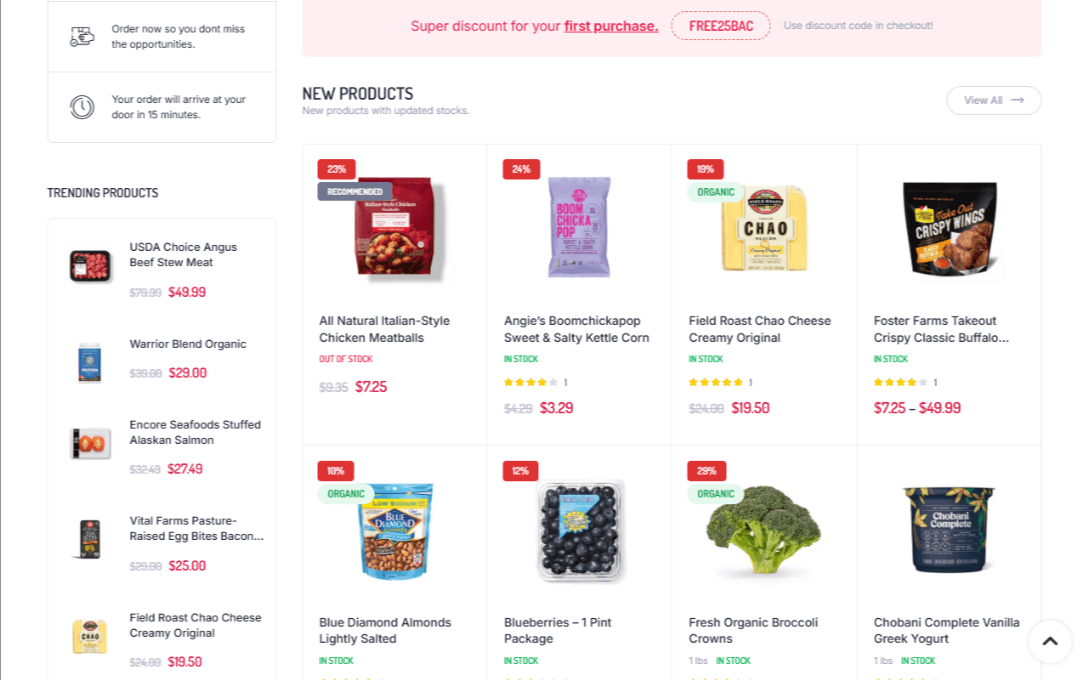Follow the "first purchase" link
The height and width of the screenshot is (680, 1088).
611,26
